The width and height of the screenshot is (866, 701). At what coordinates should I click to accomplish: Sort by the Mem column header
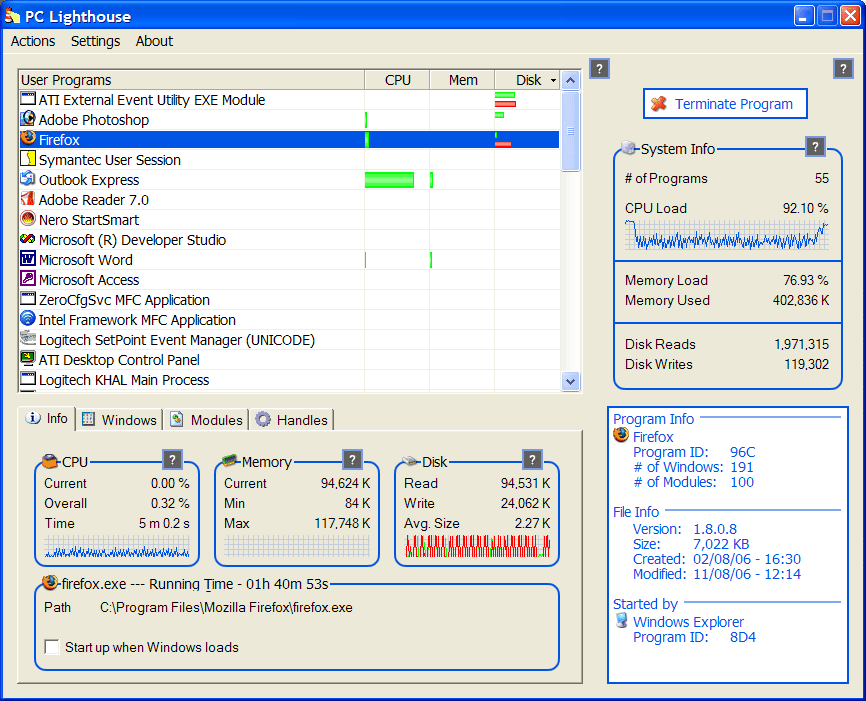[x=462, y=80]
